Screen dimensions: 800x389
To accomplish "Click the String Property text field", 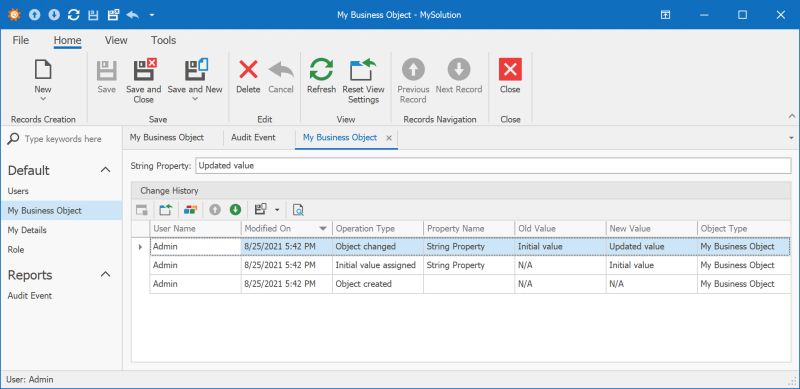I will click(493, 165).
